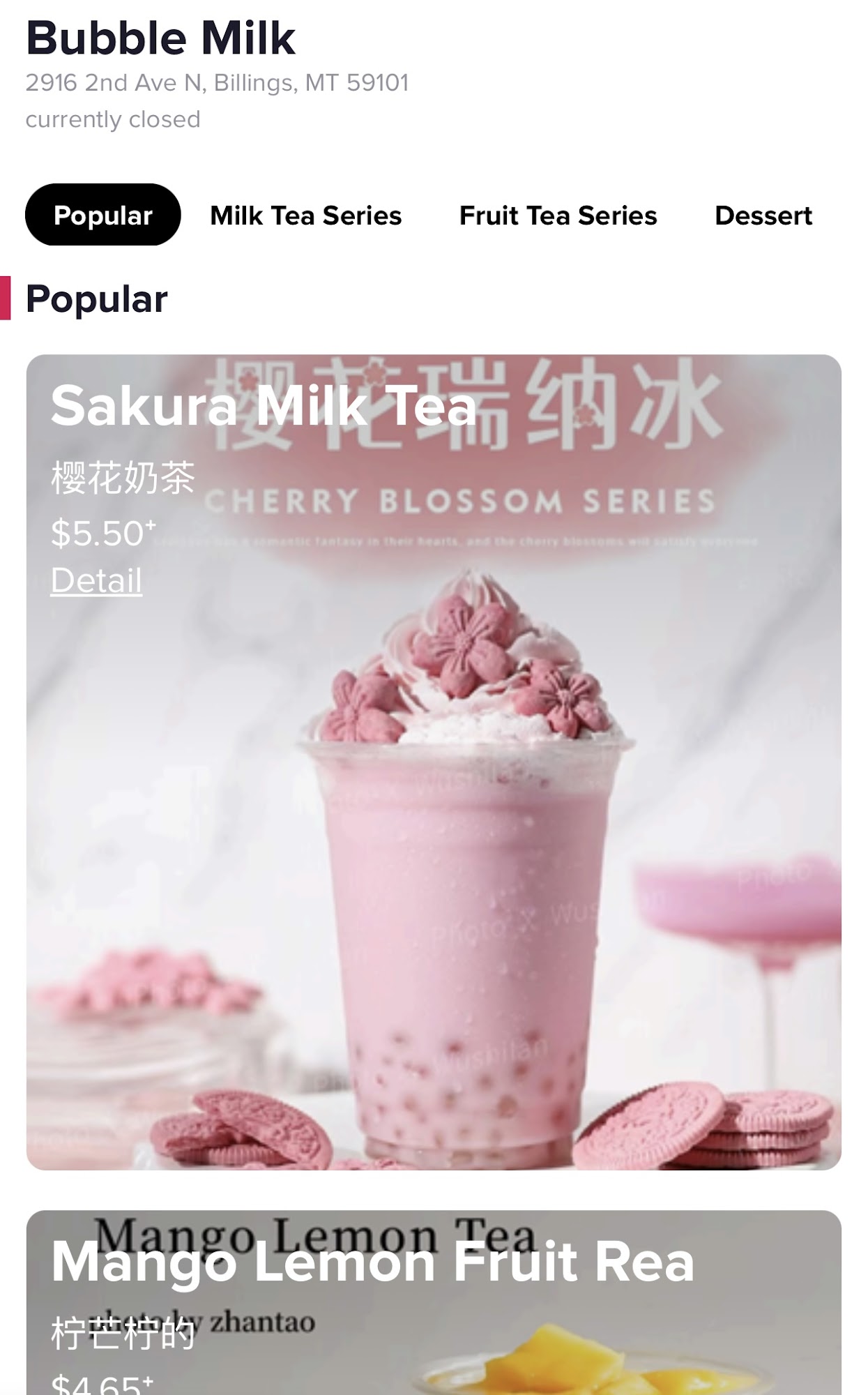The width and height of the screenshot is (868, 1395).
Task: Click the Cherry Blossom Series banner text
Action: [460, 501]
